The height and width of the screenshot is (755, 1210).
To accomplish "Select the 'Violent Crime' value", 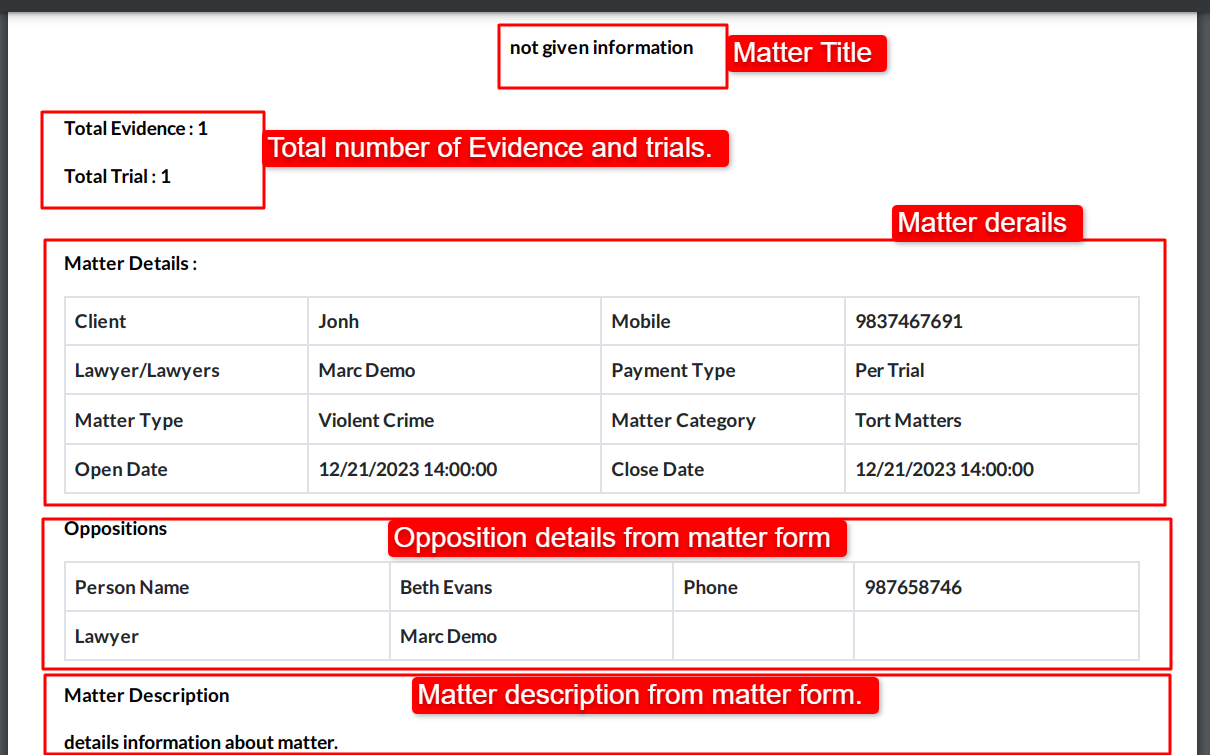I will (376, 420).
